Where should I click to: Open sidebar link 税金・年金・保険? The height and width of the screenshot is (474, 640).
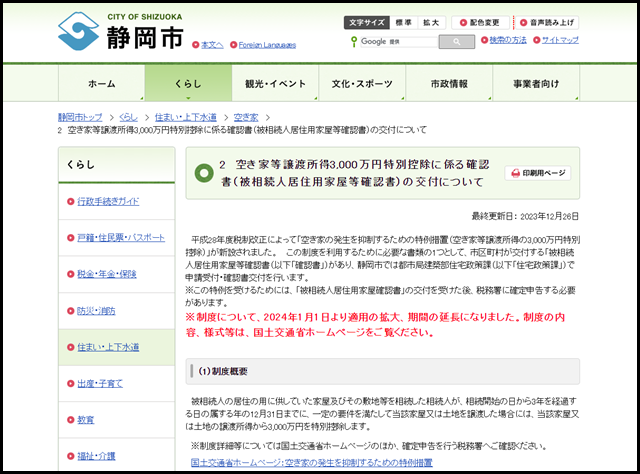click(x=107, y=274)
